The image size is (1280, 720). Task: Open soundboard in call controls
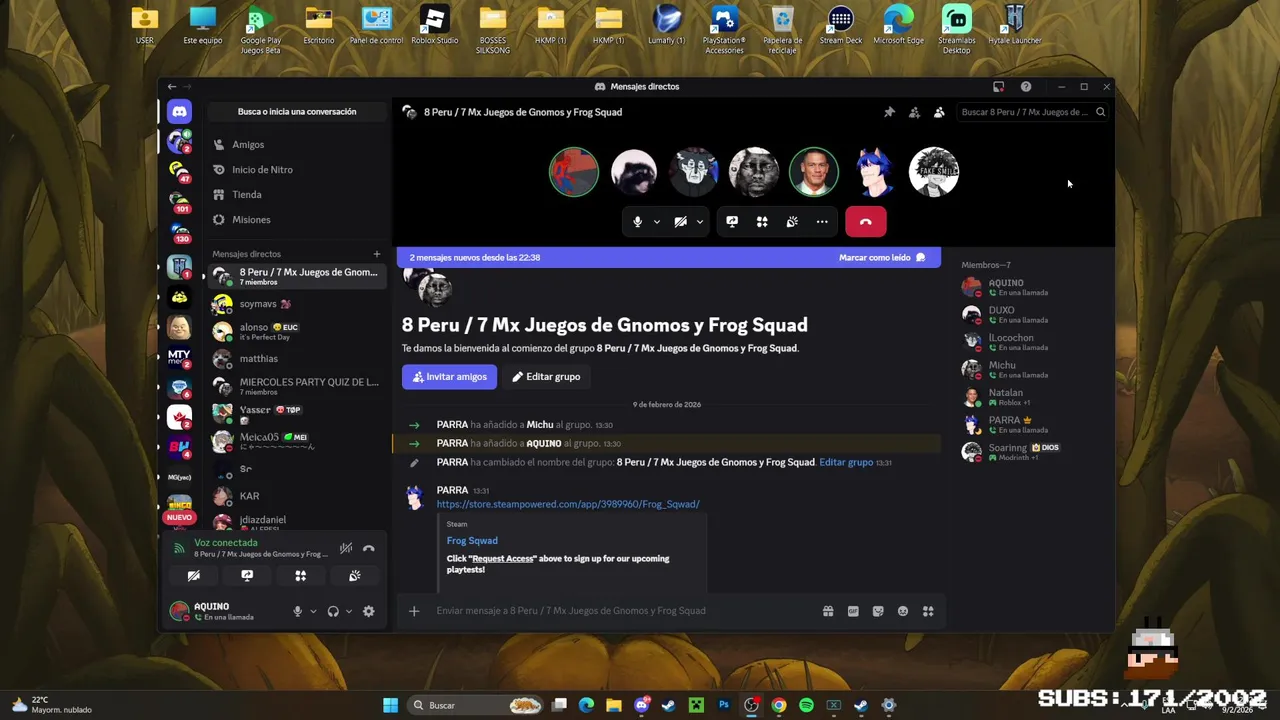coord(792,222)
